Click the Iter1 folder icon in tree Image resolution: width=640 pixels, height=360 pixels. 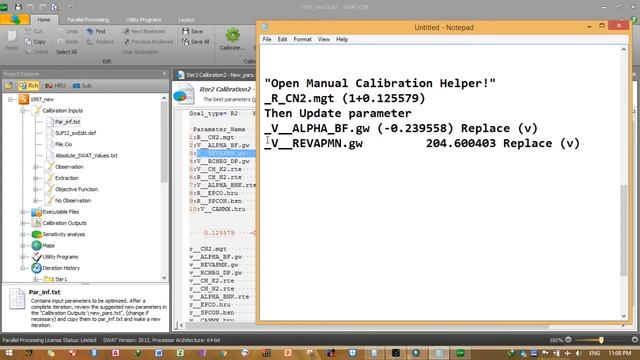(x=49, y=279)
